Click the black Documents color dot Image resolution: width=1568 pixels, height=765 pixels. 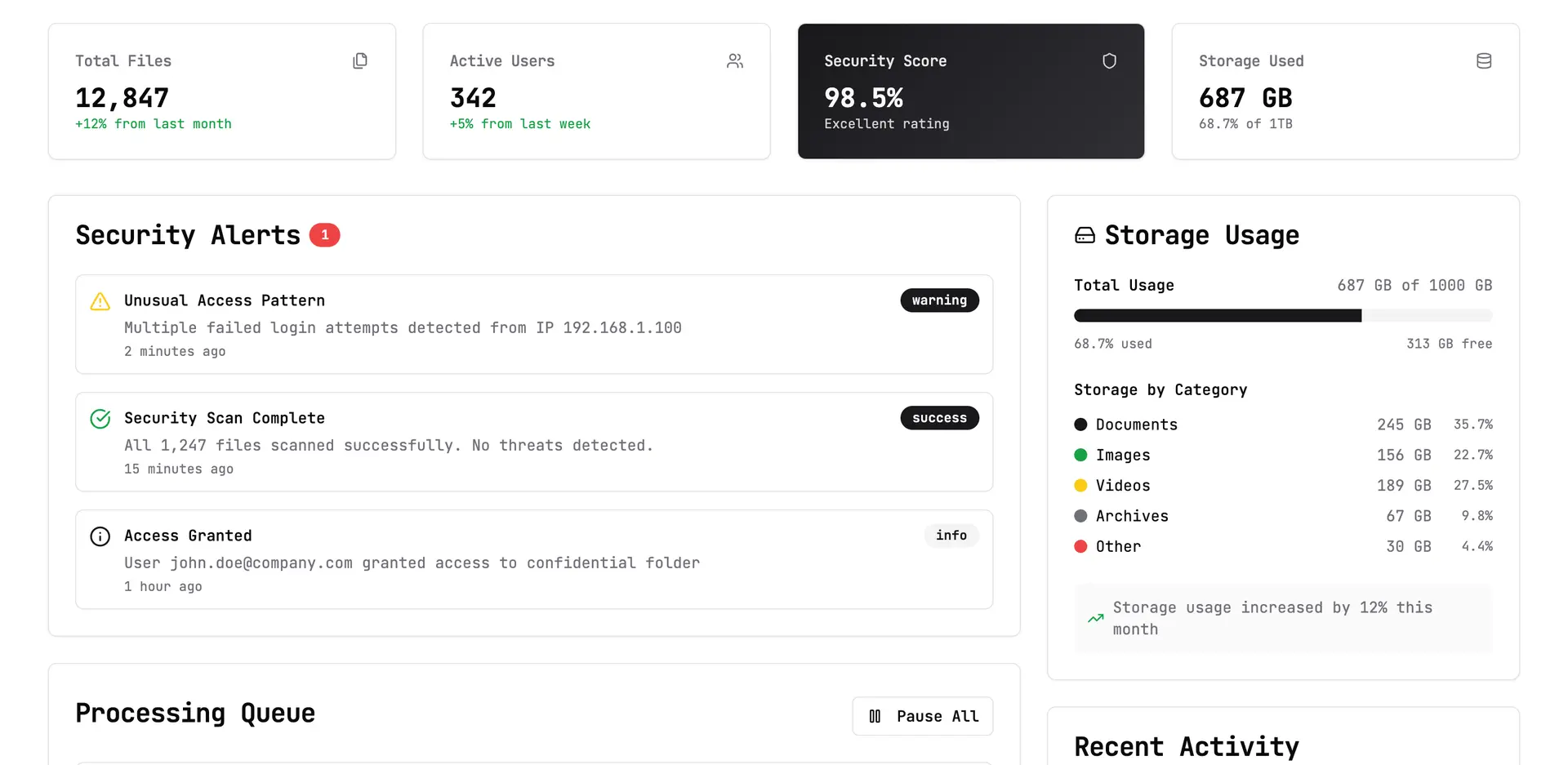coord(1080,425)
